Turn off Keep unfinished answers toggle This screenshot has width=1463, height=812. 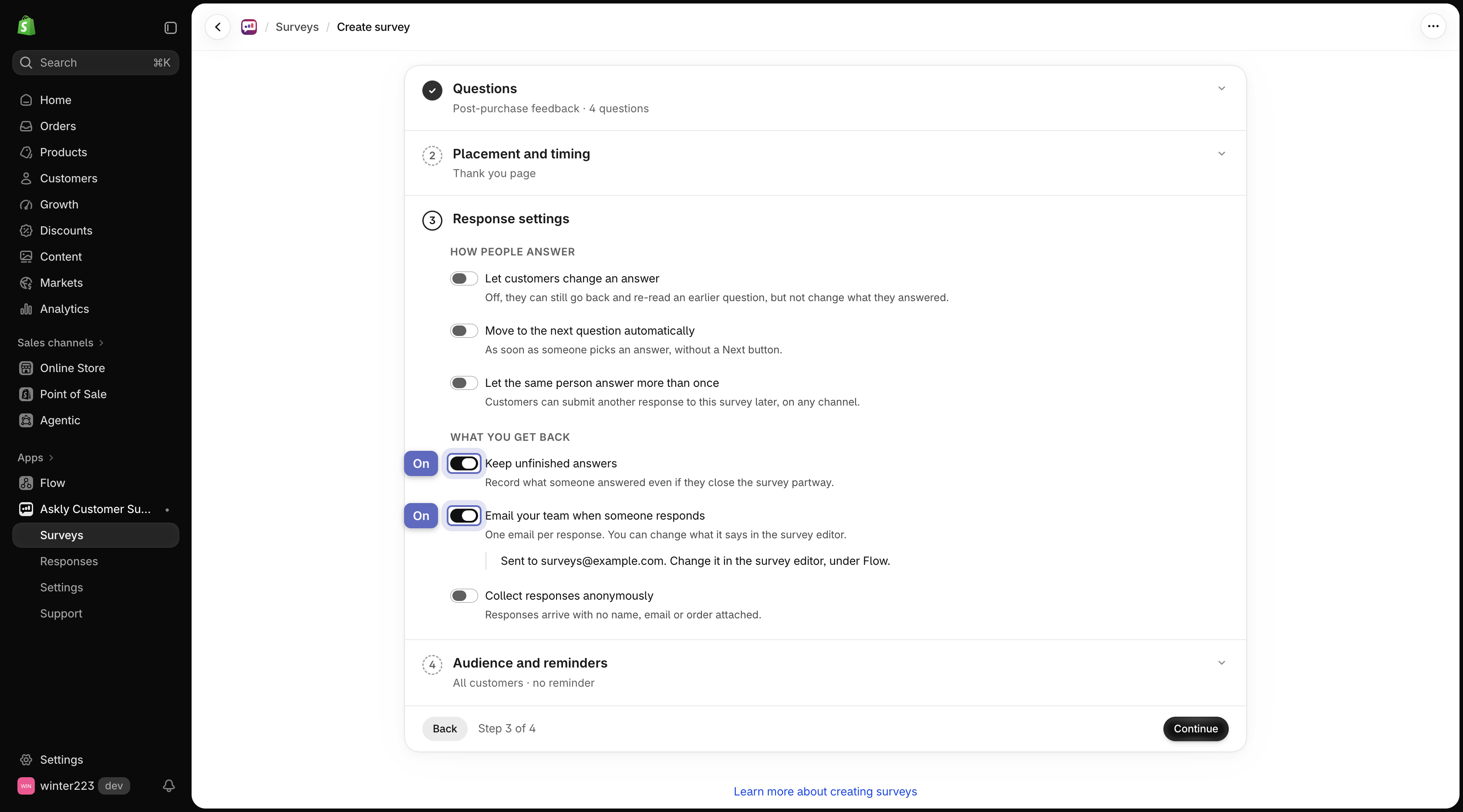coord(464,463)
